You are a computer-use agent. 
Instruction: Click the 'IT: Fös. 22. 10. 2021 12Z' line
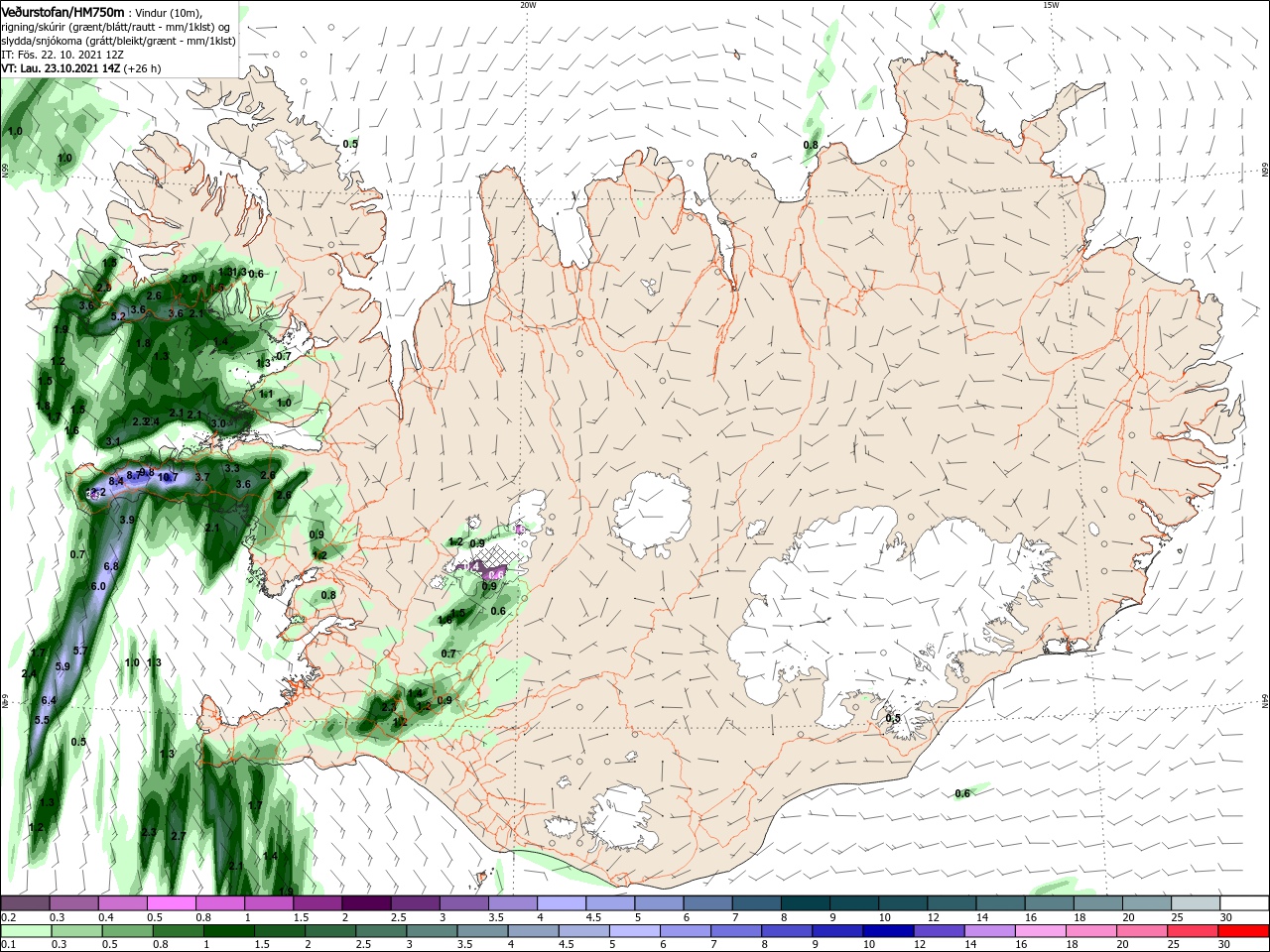pyautogui.click(x=63, y=55)
